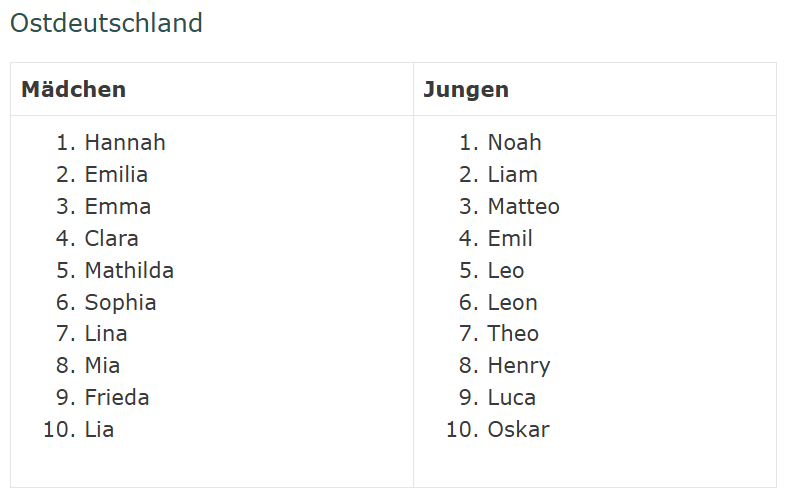
Task: Click on the name Sophia
Action: (x=120, y=303)
